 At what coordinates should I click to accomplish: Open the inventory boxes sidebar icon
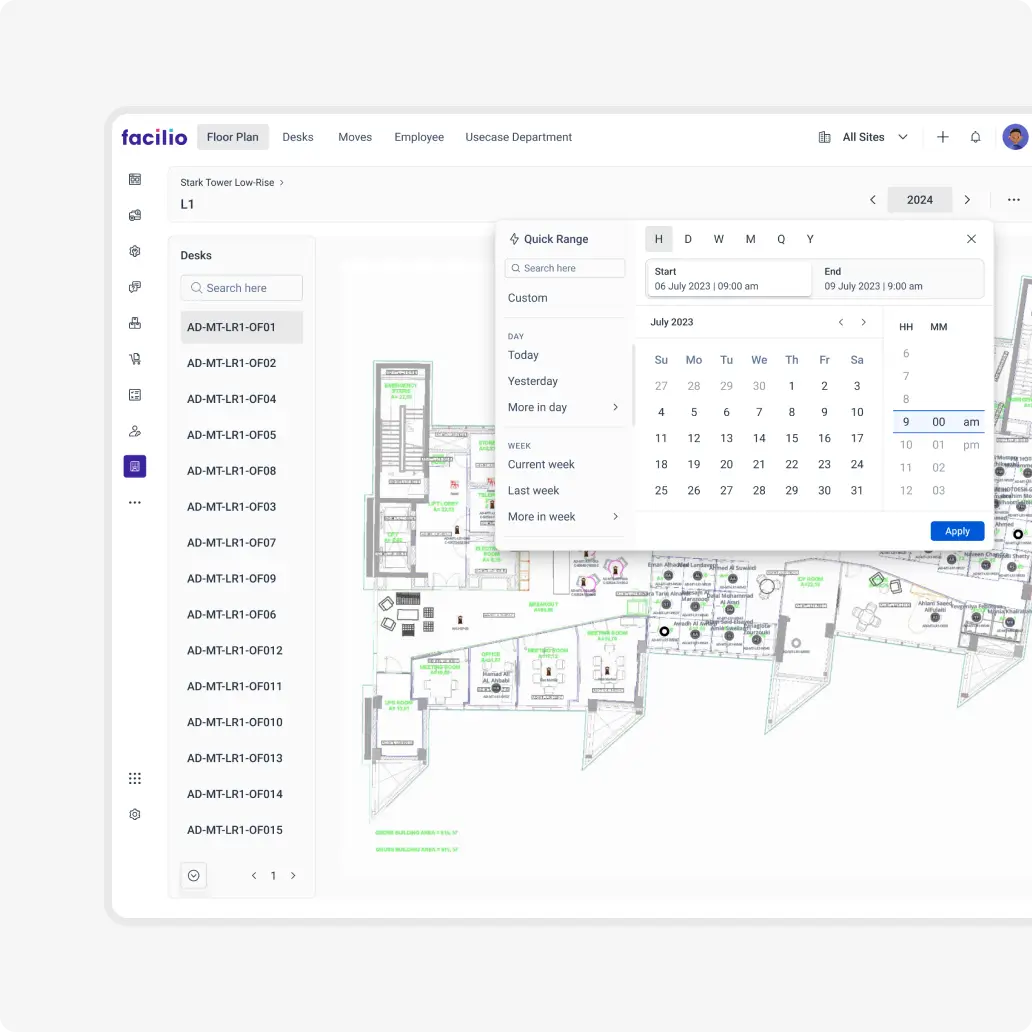[135, 323]
